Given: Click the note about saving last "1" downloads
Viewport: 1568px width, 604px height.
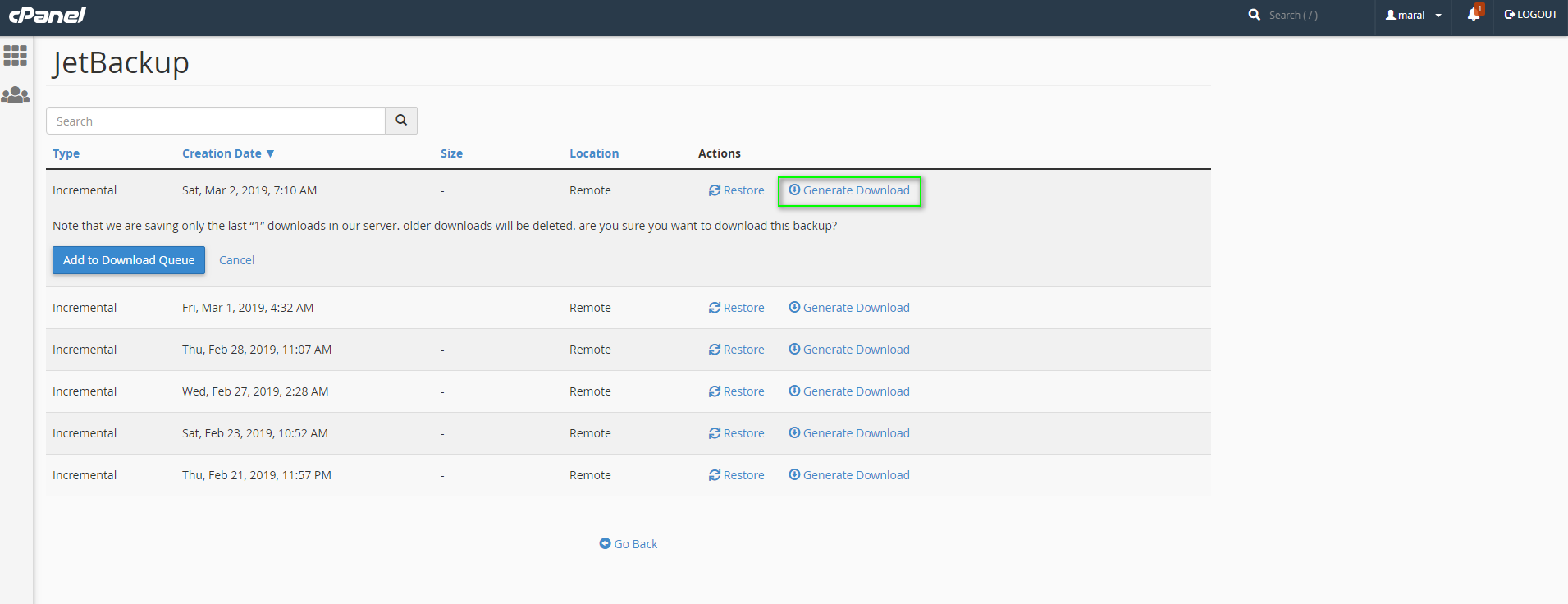Looking at the screenshot, I should pos(445,226).
